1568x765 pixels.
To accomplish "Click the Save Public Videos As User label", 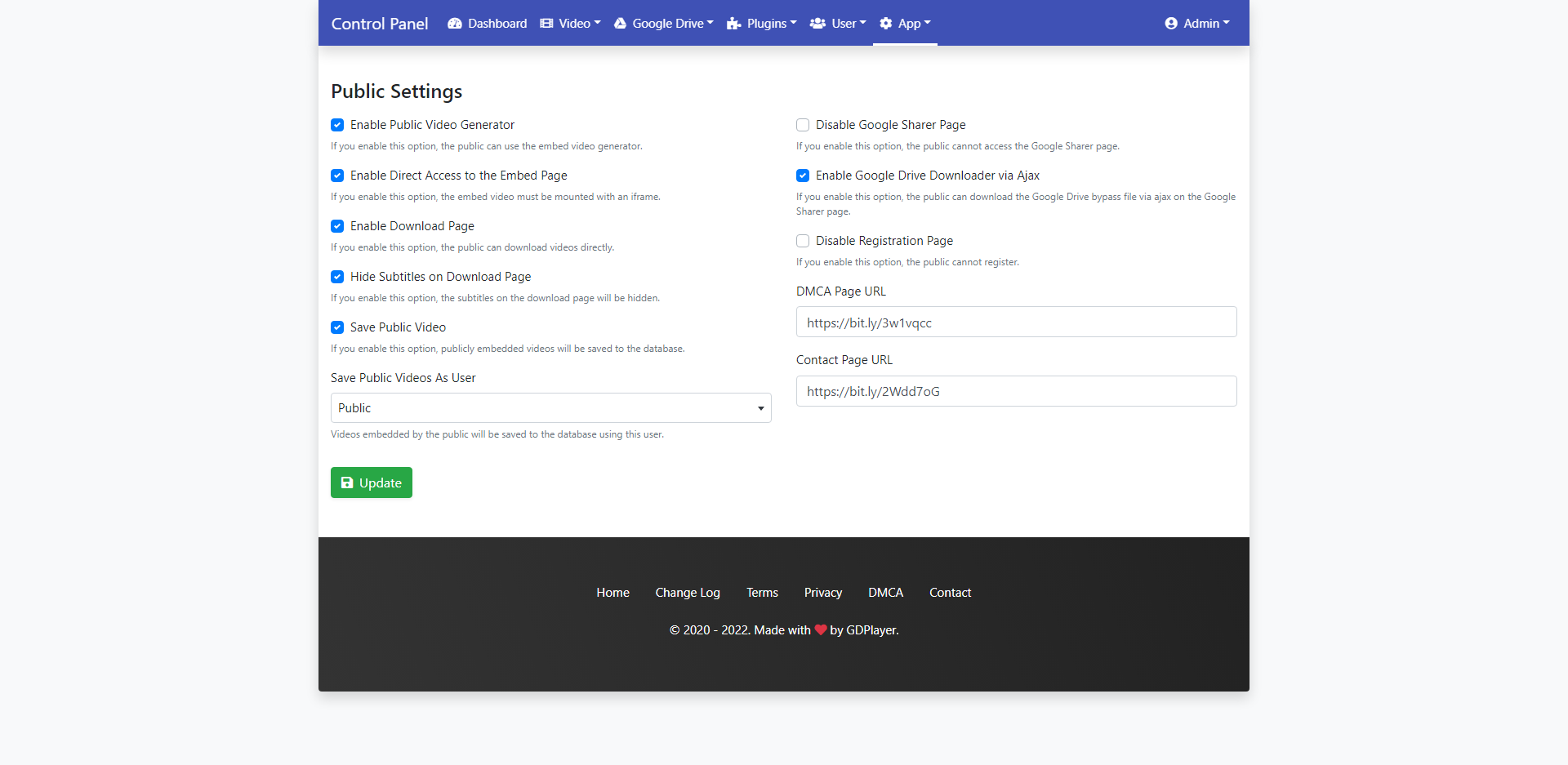I will pos(403,378).
